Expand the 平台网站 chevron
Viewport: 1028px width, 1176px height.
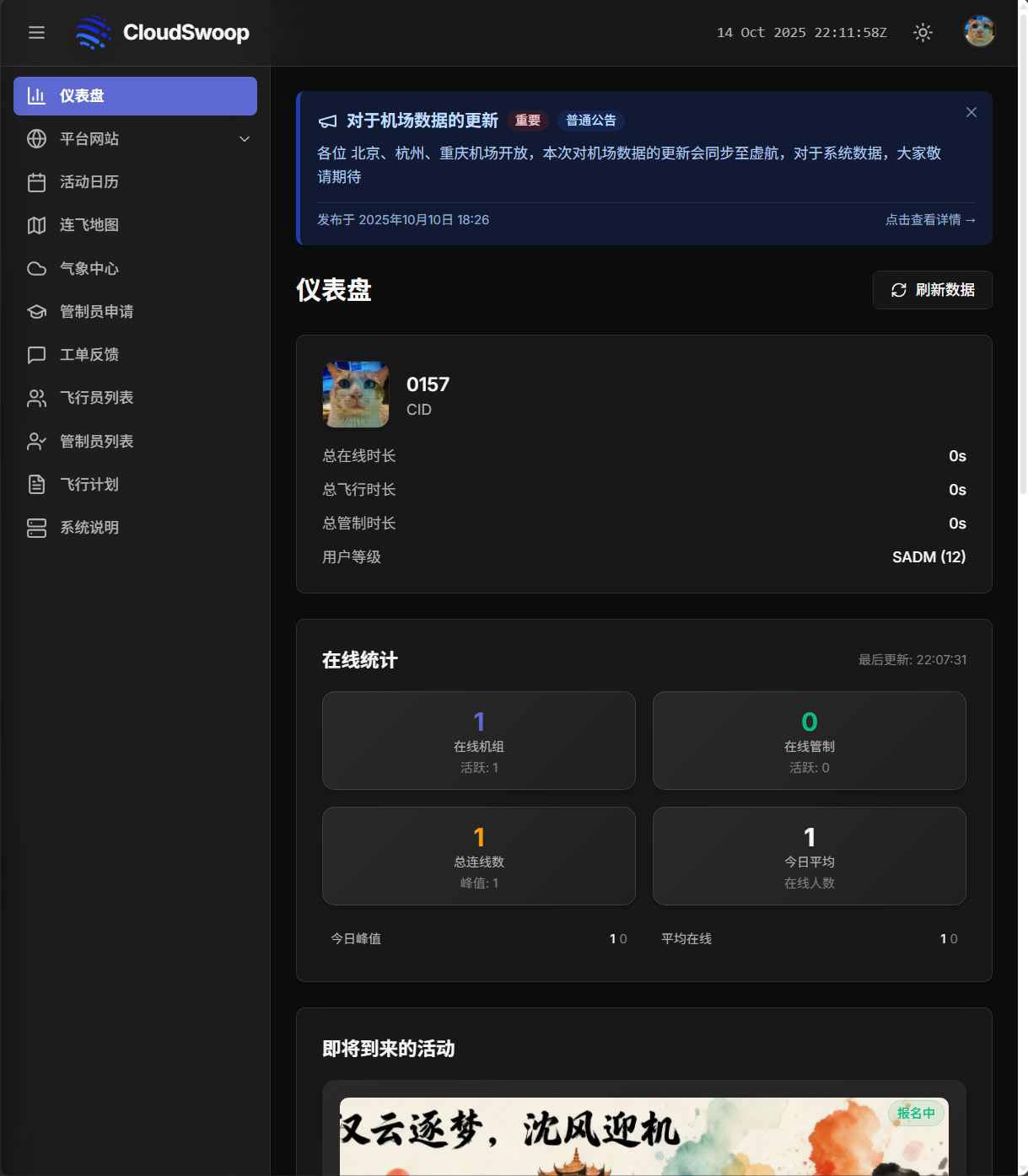(245, 139)
